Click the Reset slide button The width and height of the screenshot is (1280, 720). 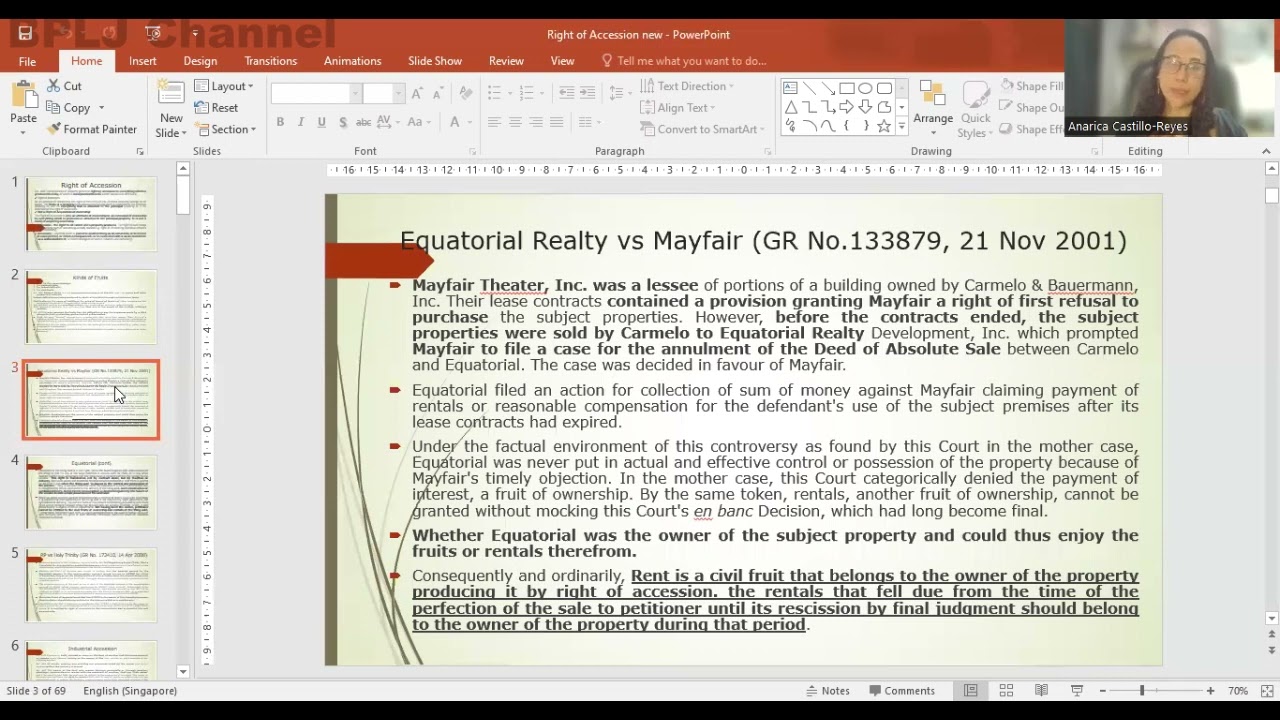217,108
